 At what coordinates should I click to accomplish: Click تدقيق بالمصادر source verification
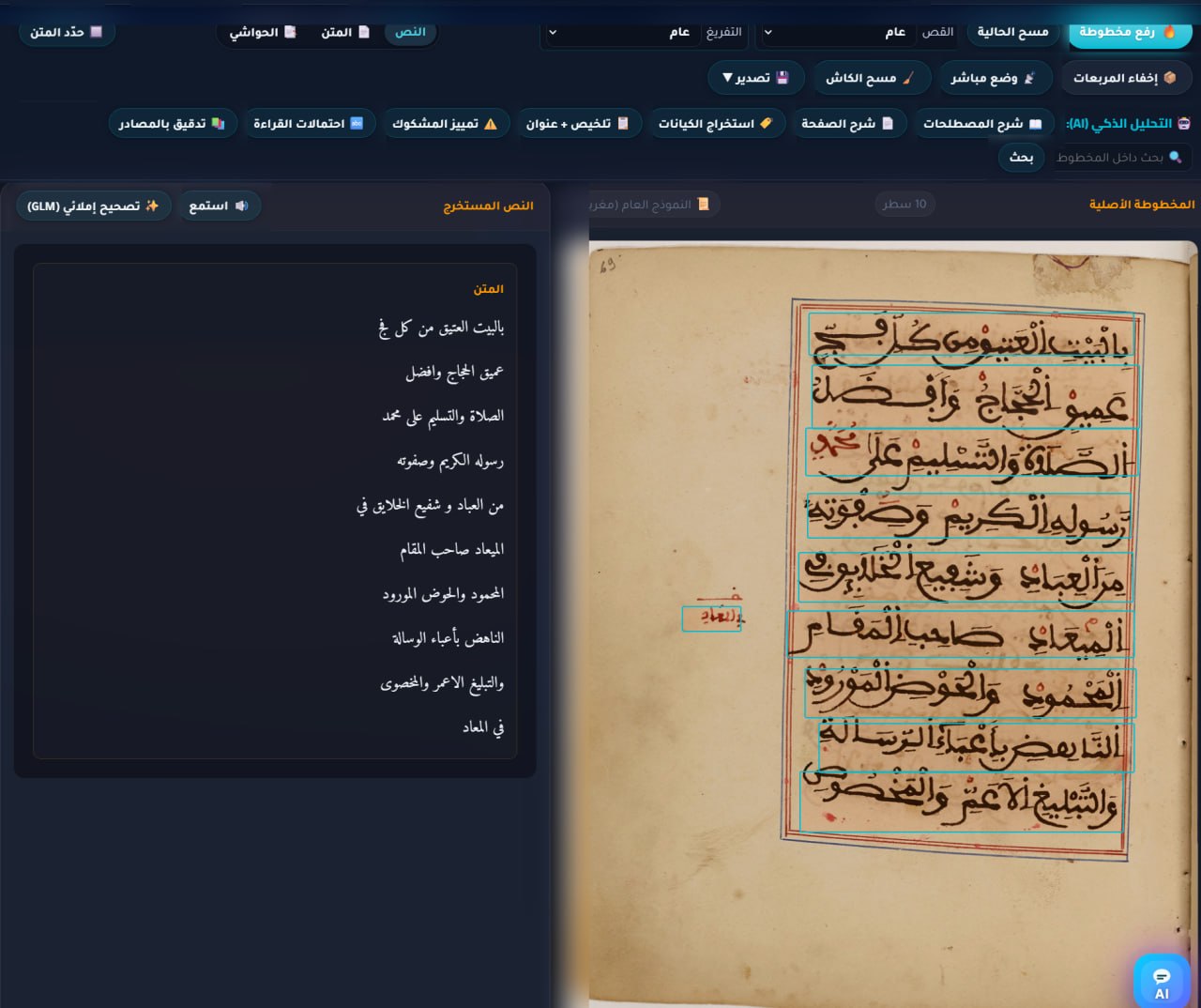tap(172, 123)
